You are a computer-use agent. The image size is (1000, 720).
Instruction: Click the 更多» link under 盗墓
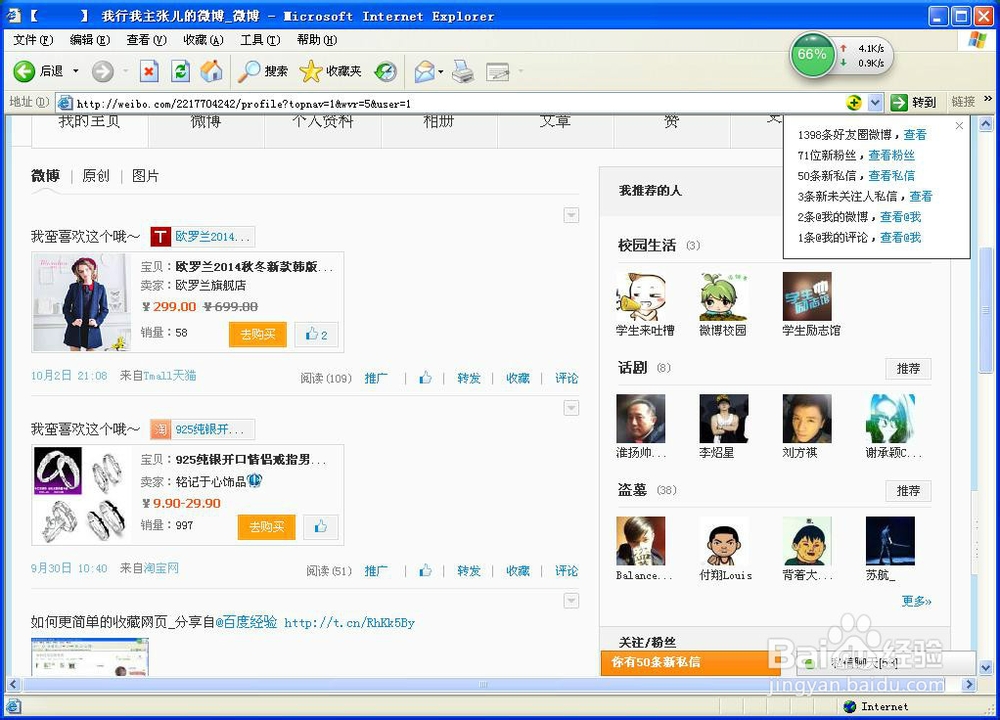[x=916, y=601]
